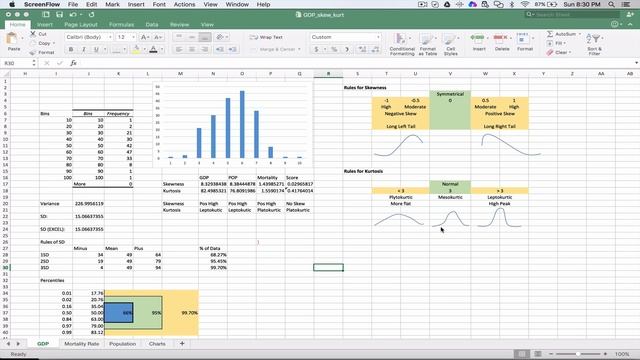Image resolution: width=640 pixels, height=360 pixels.
Task: Click the red font color swatch
Action: pyautogui.click(x=153, y=49)
